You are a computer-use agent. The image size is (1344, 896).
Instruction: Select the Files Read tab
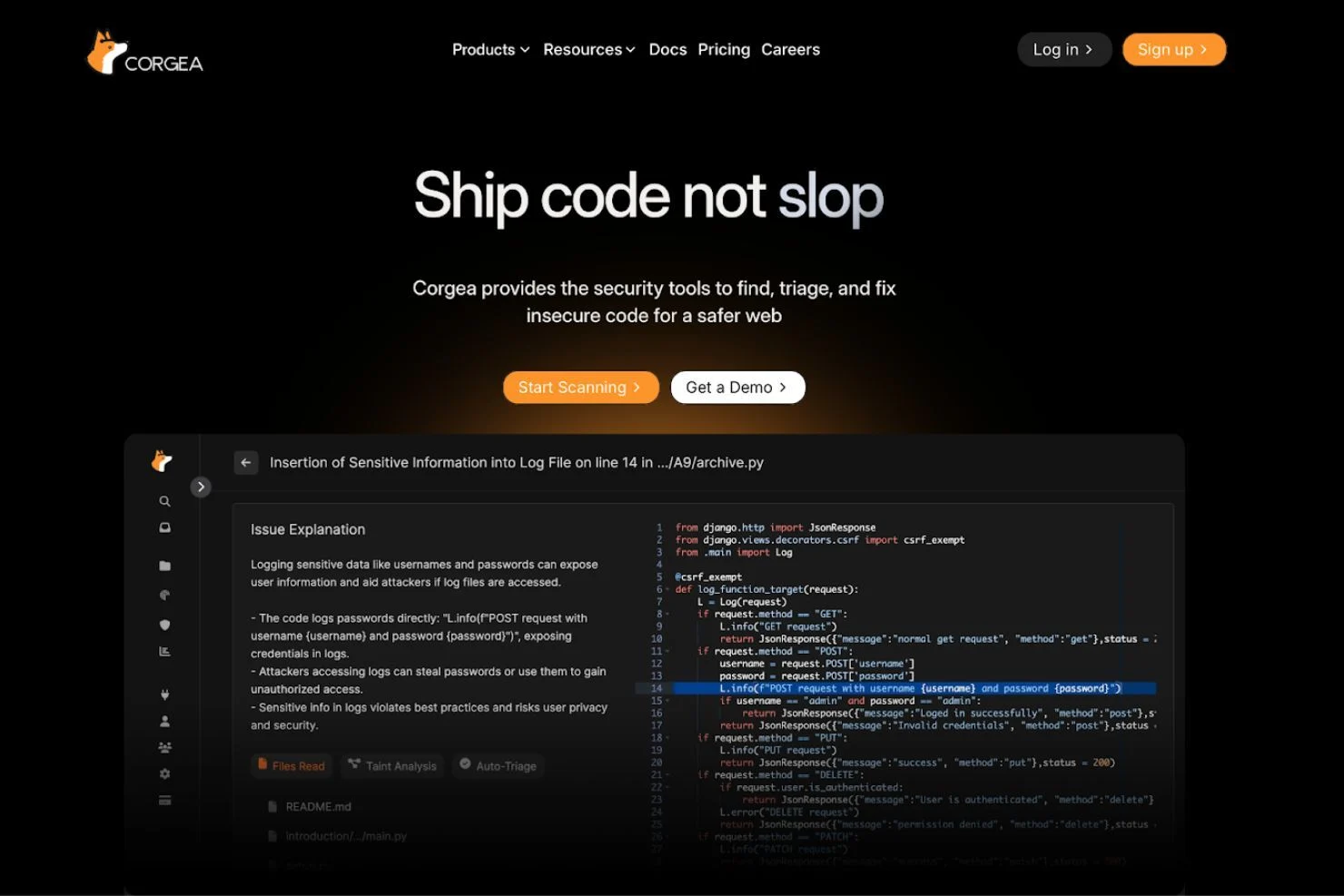point(292,765)
